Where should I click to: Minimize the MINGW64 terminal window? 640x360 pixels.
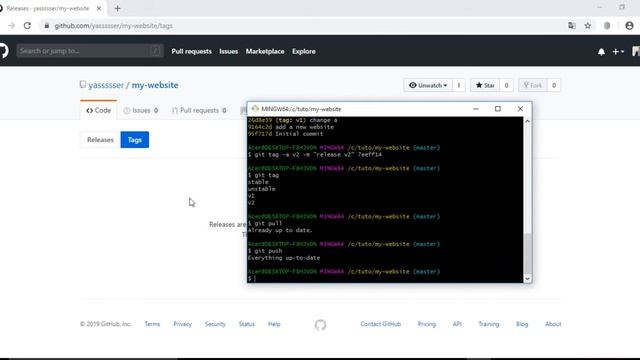pos(476,109)
